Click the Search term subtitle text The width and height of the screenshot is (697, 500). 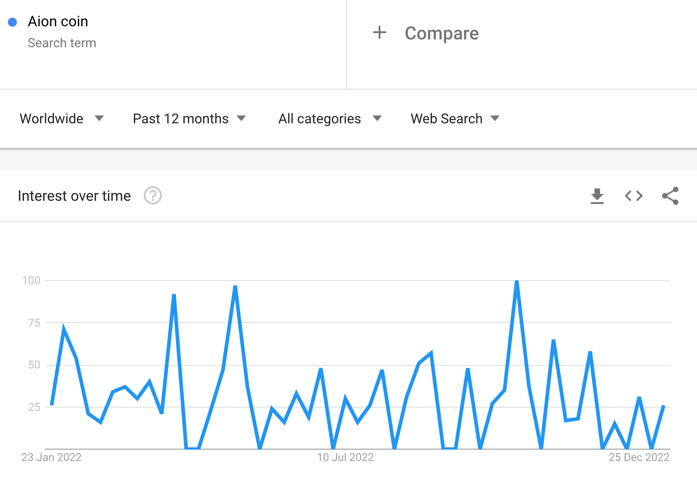[62, 43]
